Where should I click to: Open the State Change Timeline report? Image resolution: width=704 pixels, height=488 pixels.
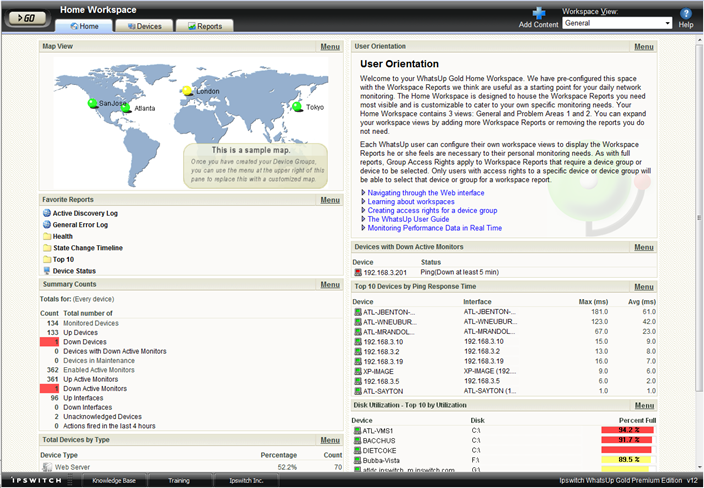click(88, 247)
